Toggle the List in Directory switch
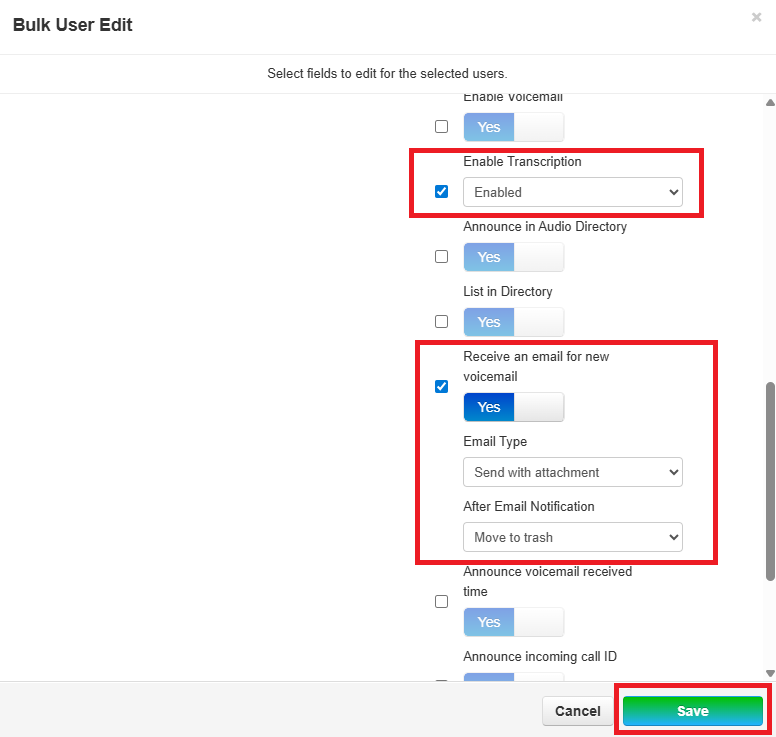776x737 pixels. 513,322
